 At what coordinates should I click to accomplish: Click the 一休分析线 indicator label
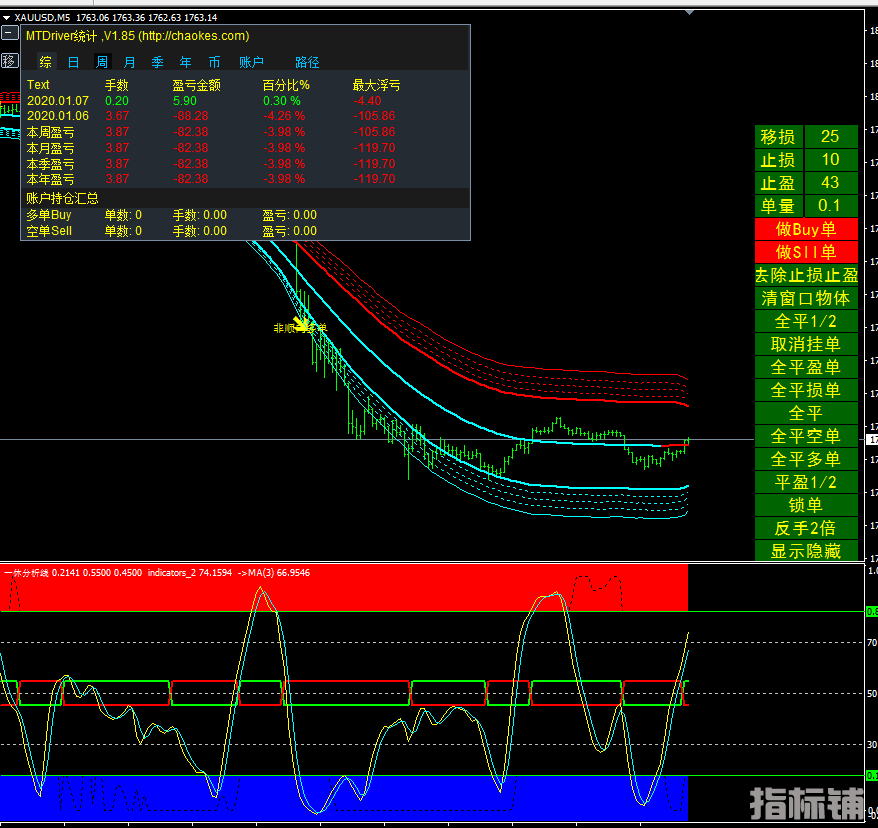point(26,573)
